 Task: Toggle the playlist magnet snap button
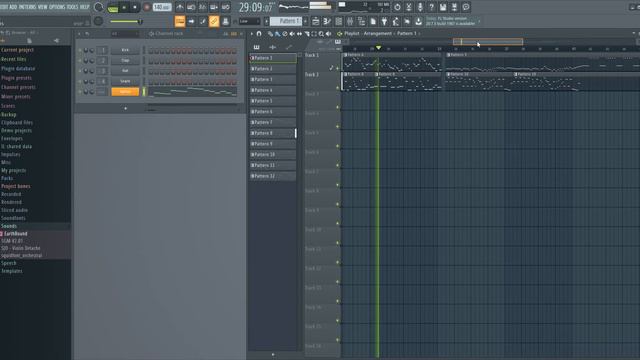click(x=259, y=34)
